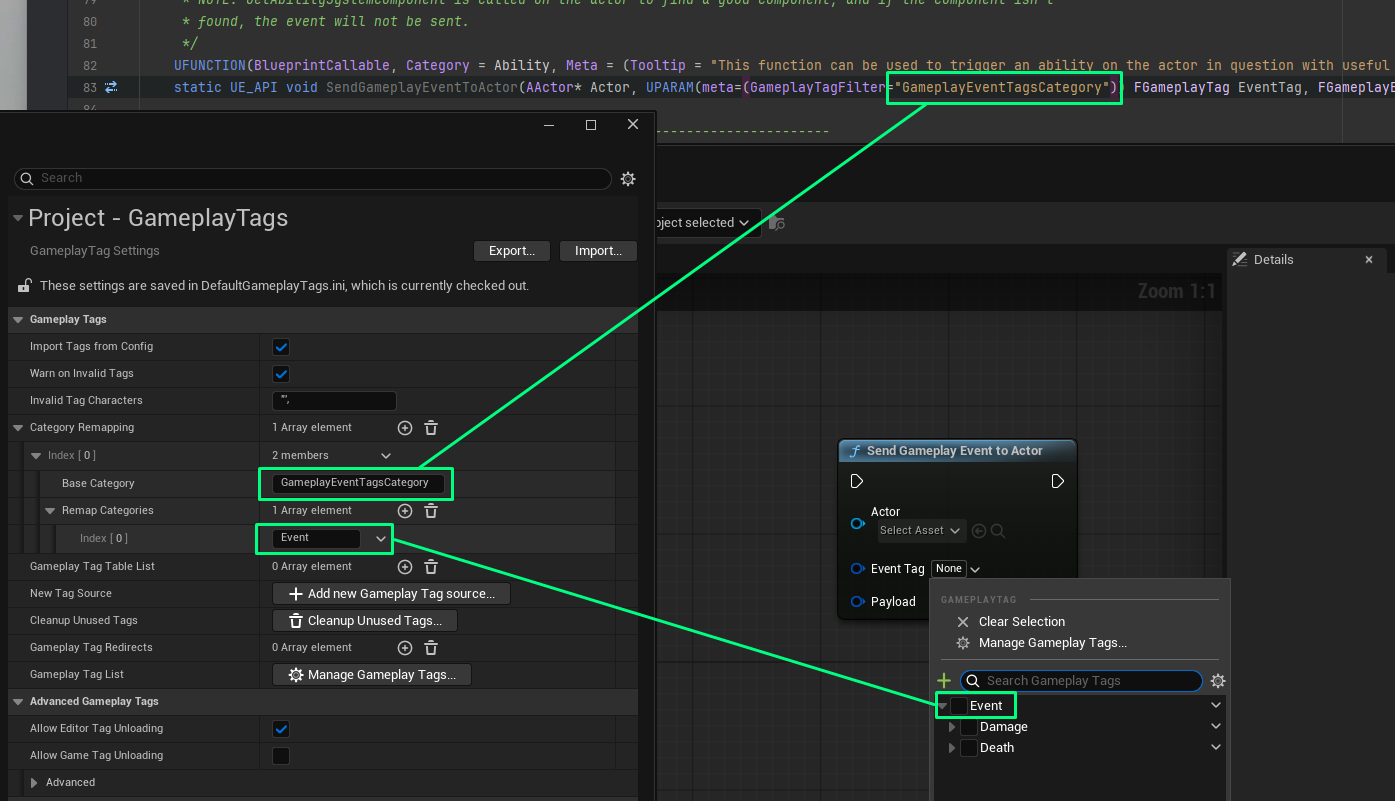Open settings gear beside the top Search field

click(628, 179)
